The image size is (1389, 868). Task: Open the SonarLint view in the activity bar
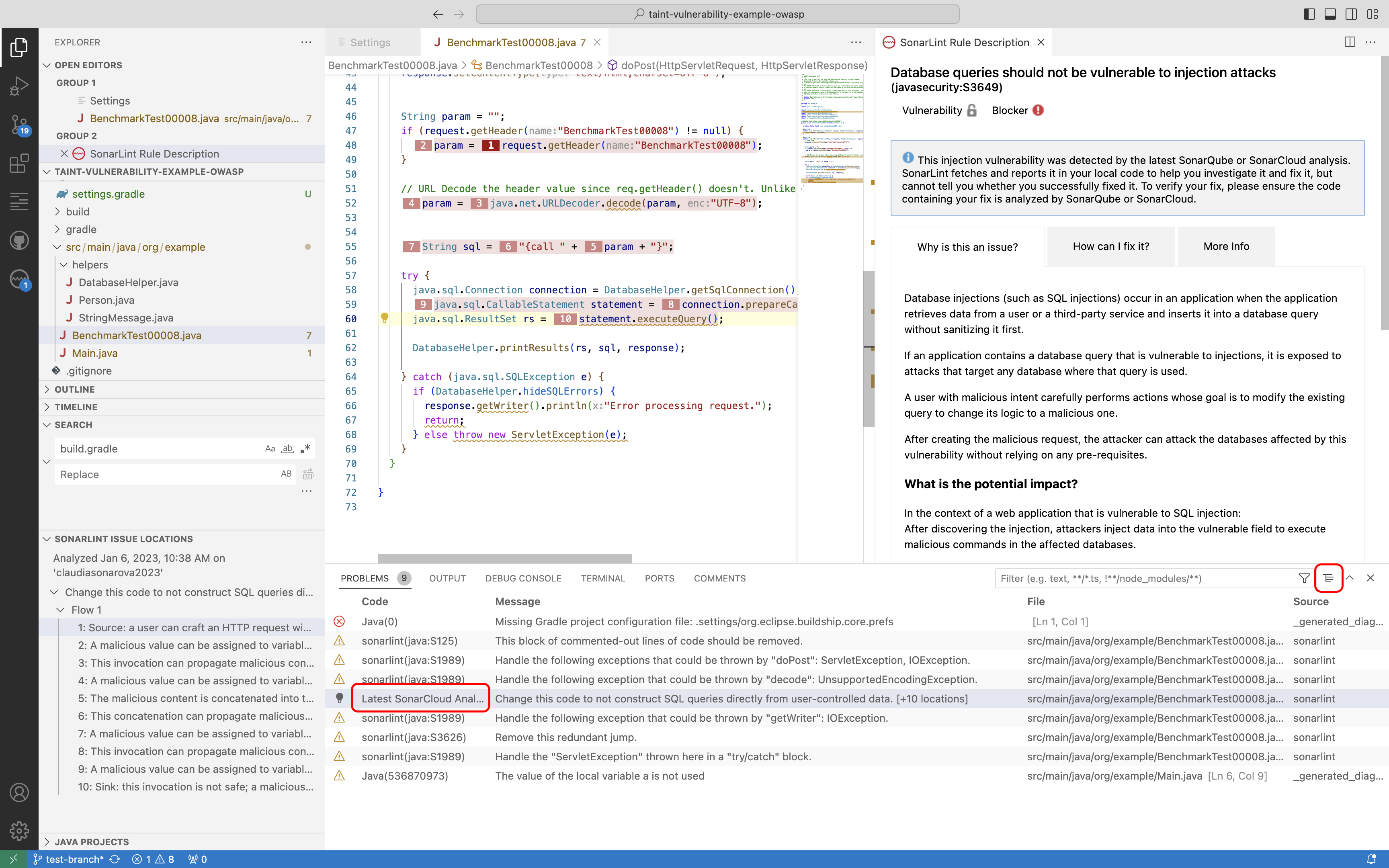(x=19, y=280)
